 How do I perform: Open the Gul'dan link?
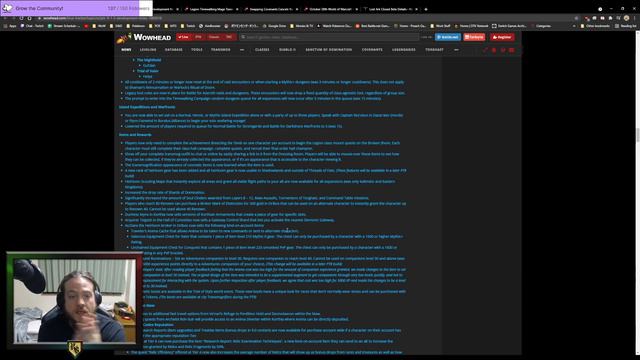[149, 65]
